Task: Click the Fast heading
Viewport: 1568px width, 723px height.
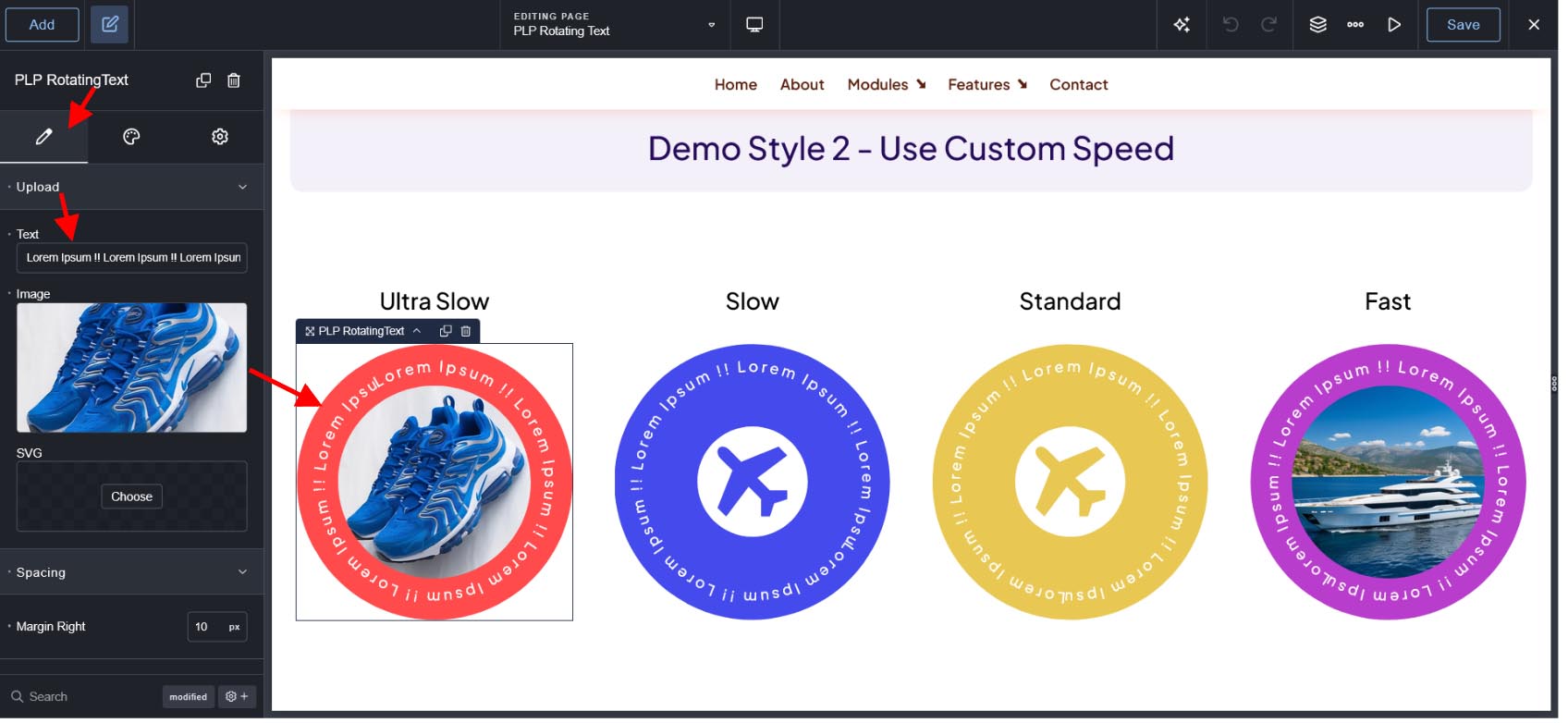Action: coord(1388,302)
